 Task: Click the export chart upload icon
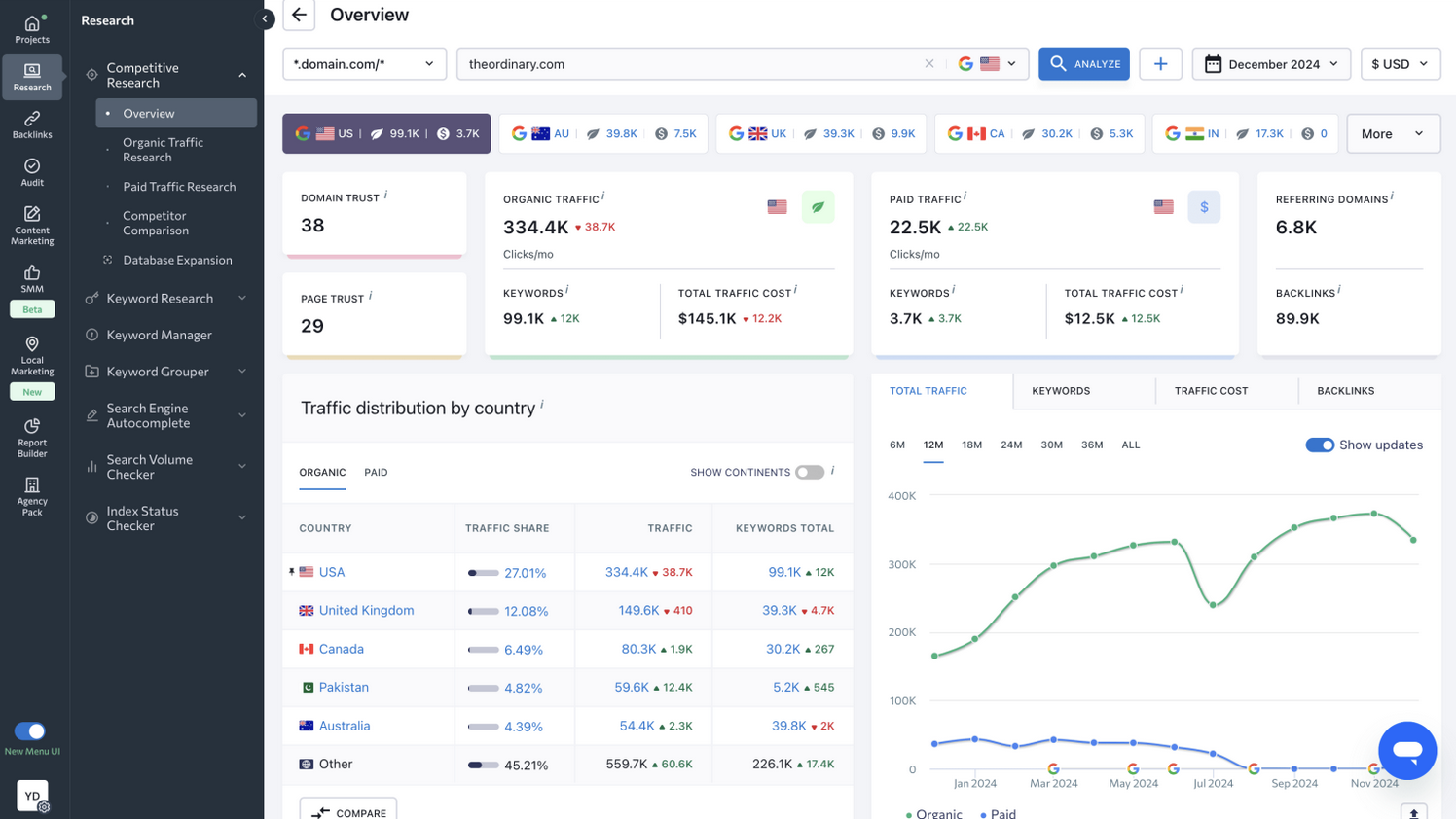1414,812
